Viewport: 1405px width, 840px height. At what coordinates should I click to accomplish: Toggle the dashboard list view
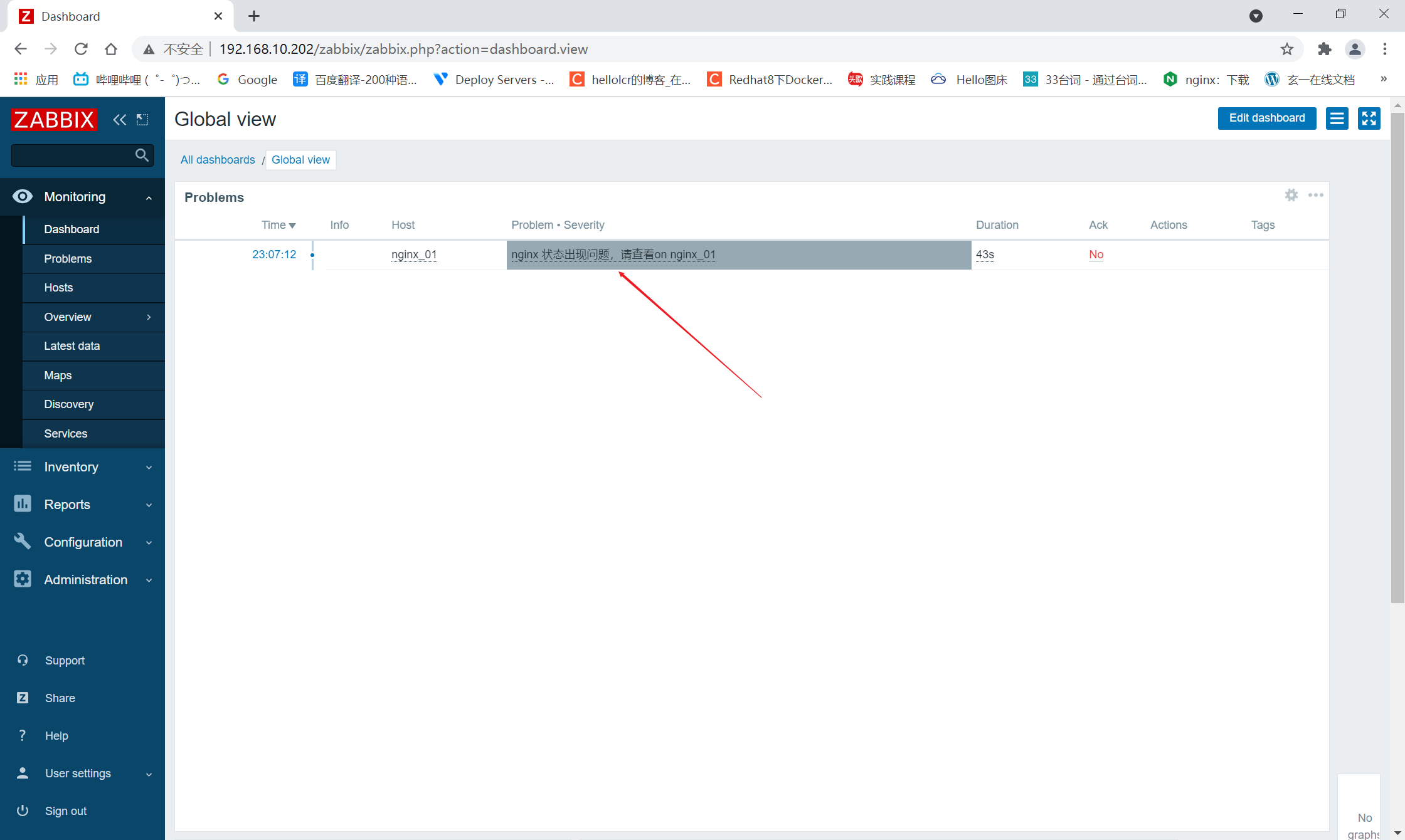[1337, 118]
